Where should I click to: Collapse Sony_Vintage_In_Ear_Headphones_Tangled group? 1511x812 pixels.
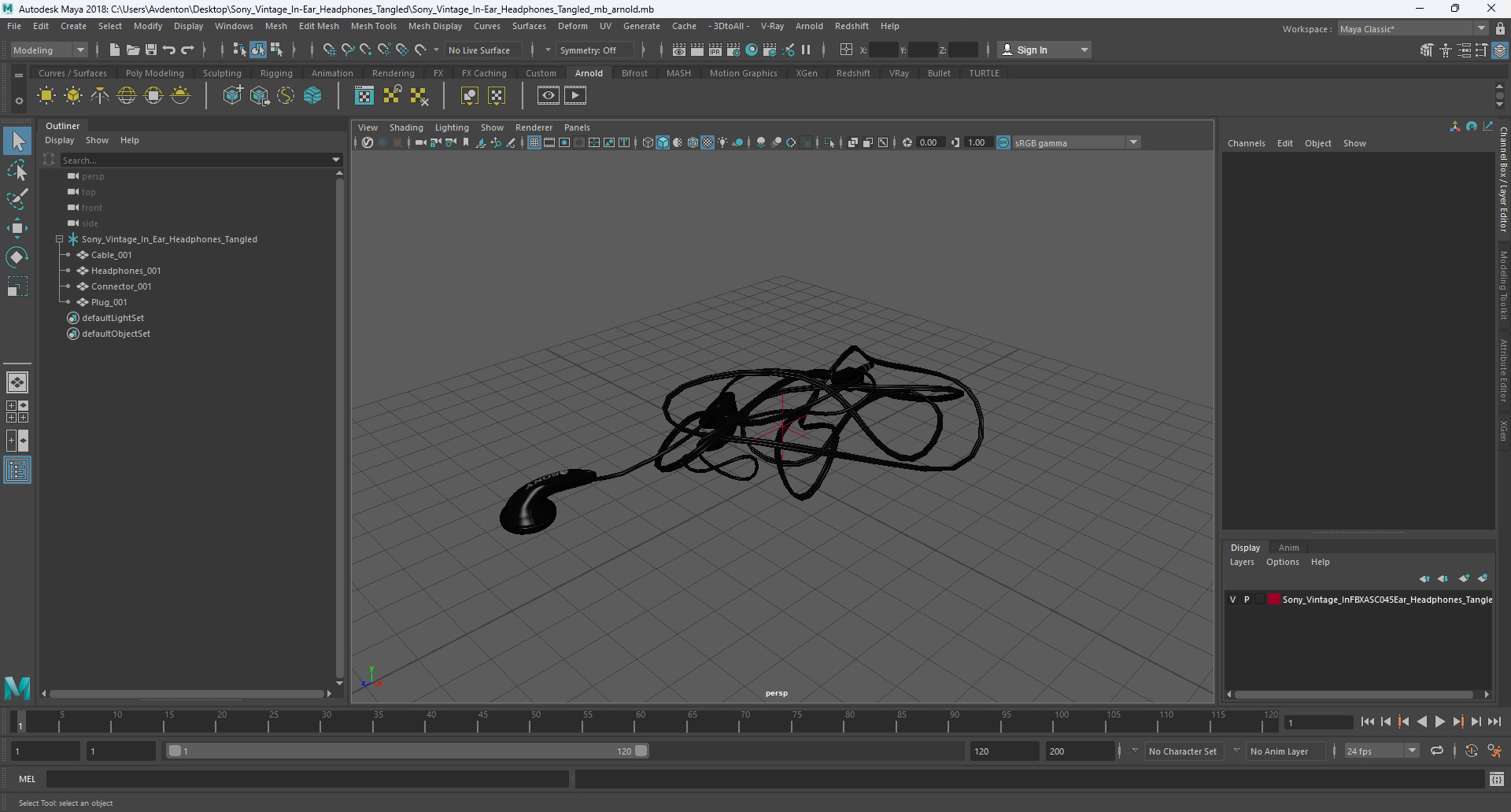[x=59, y=239]
